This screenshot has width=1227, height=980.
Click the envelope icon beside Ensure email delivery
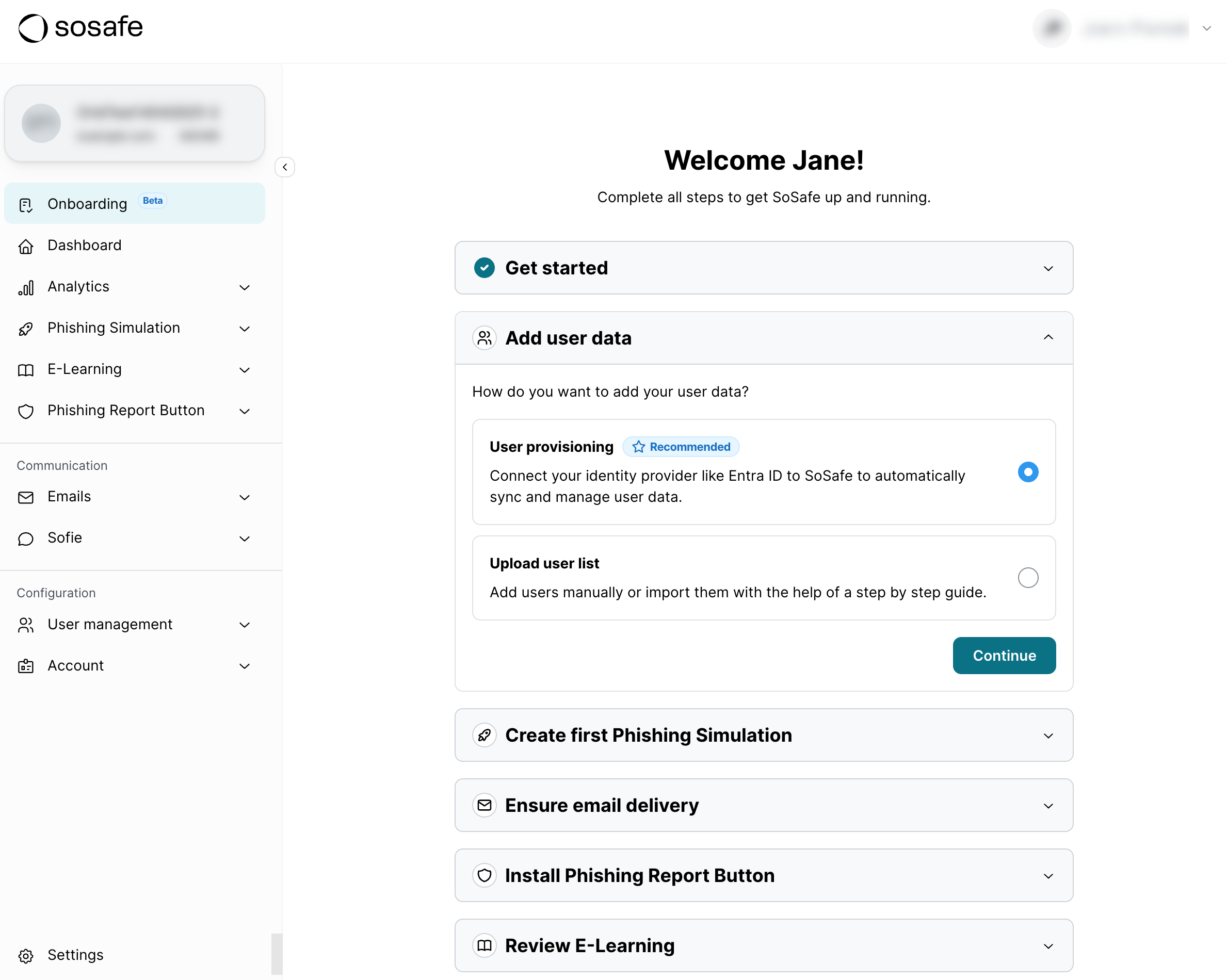pos(485,805)
